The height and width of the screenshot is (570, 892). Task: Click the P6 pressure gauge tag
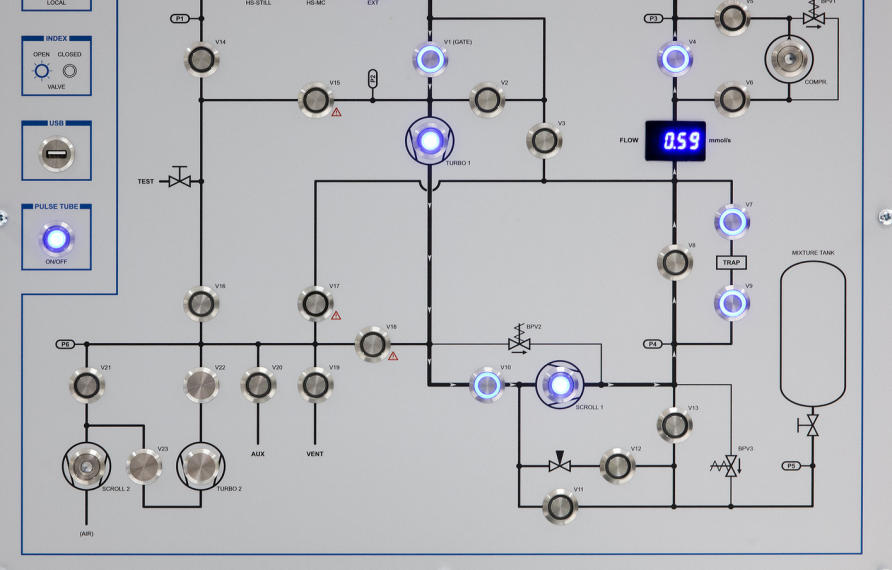tap(65, 344)
